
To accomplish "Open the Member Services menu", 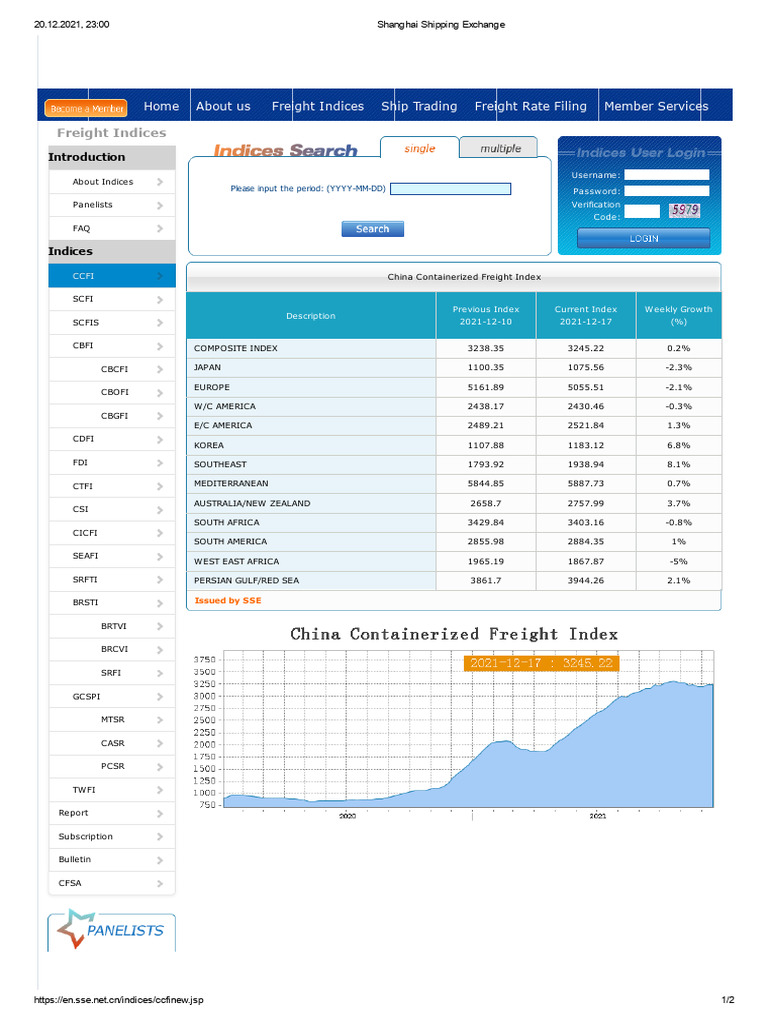I will (656, 106).
